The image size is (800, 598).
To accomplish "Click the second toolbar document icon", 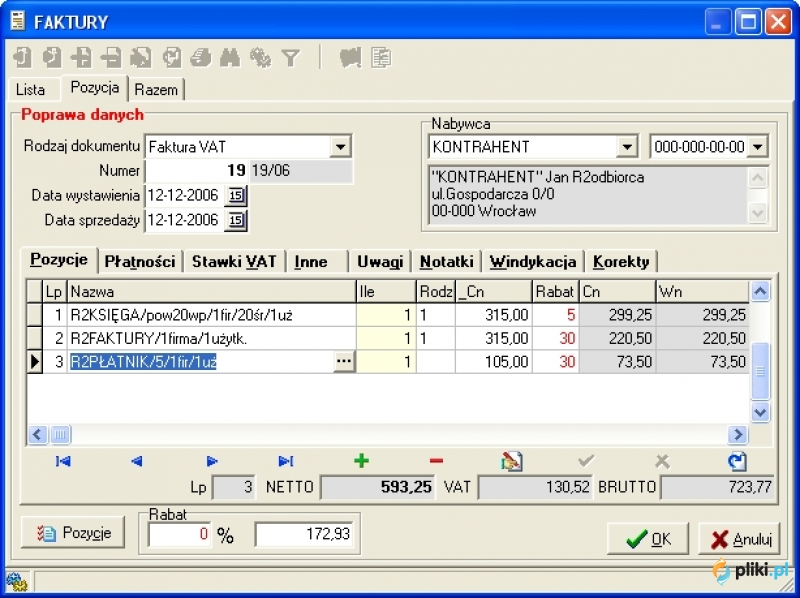I will 52,58.
